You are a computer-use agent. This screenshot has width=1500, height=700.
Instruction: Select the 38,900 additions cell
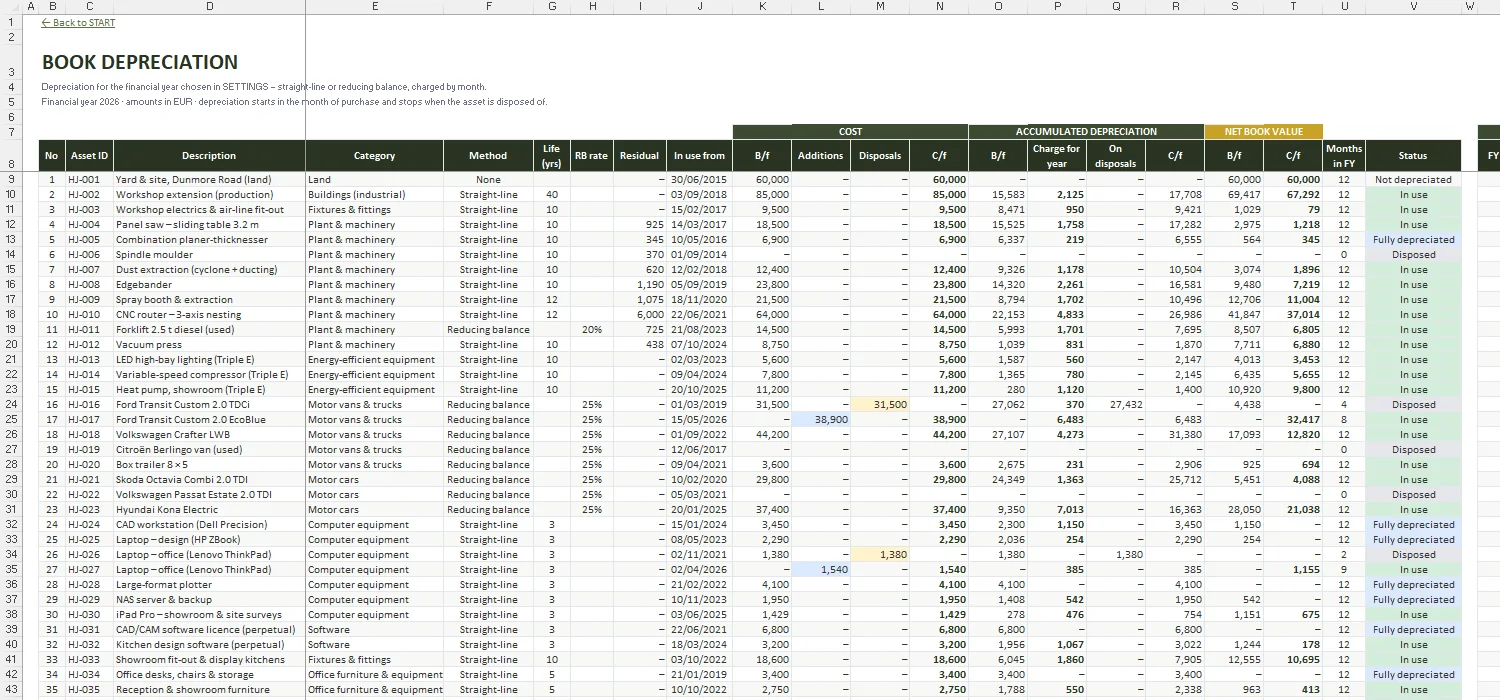pos(821,420)
